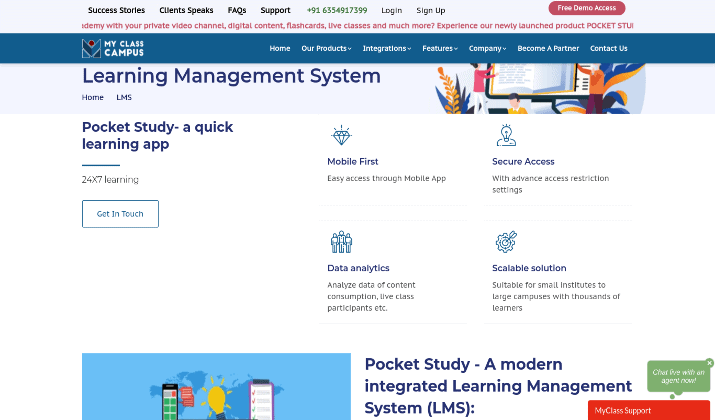Click the Scalable solution heading

click(529, 268)
